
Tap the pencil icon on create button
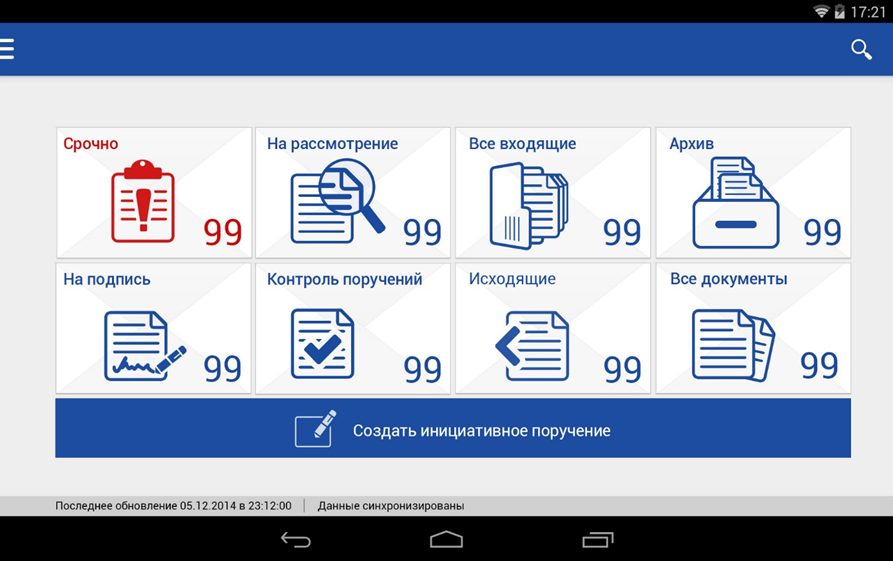tap(315, 428)
